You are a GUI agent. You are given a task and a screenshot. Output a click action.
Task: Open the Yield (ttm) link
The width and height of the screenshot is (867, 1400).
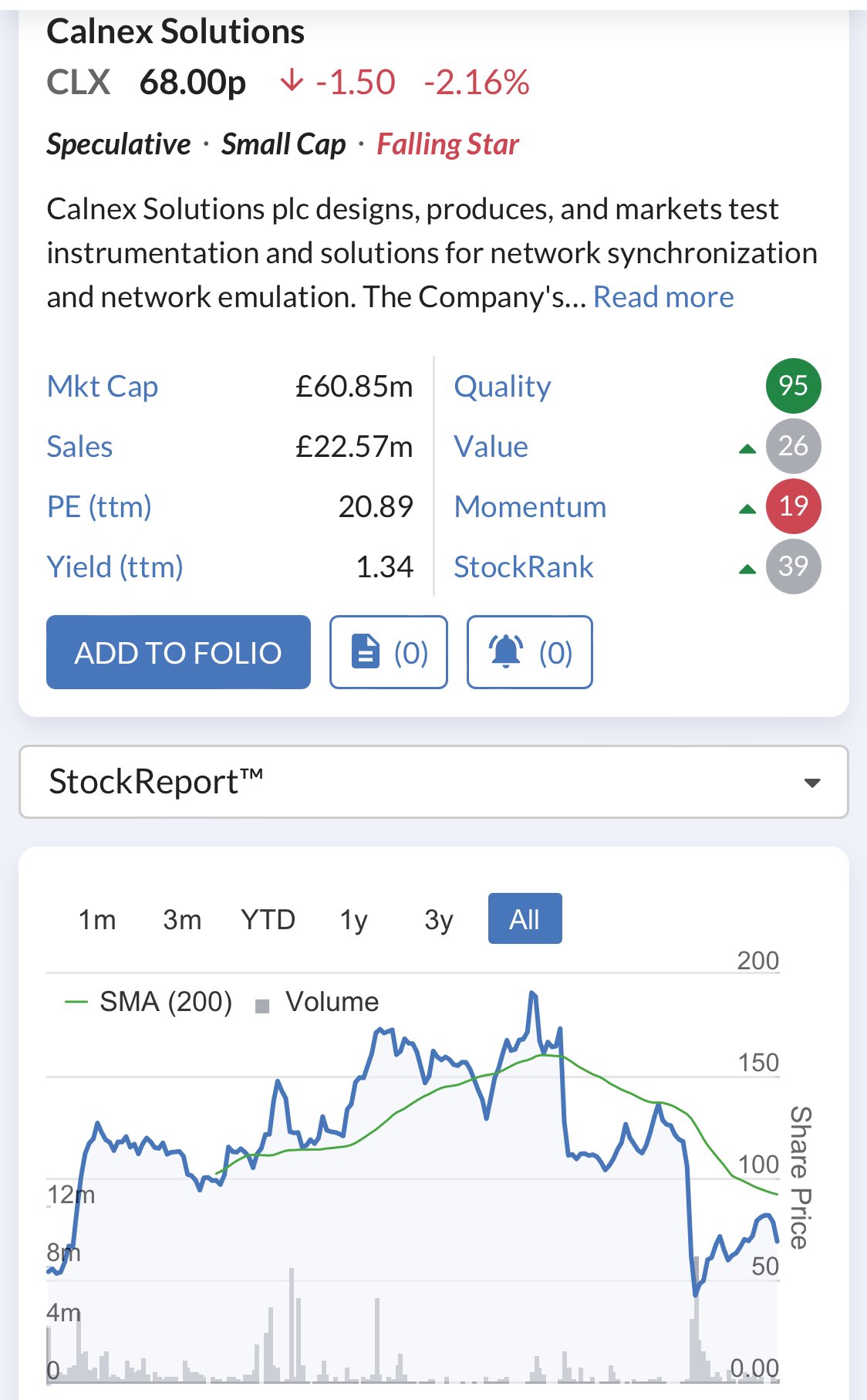coord(115,567)
